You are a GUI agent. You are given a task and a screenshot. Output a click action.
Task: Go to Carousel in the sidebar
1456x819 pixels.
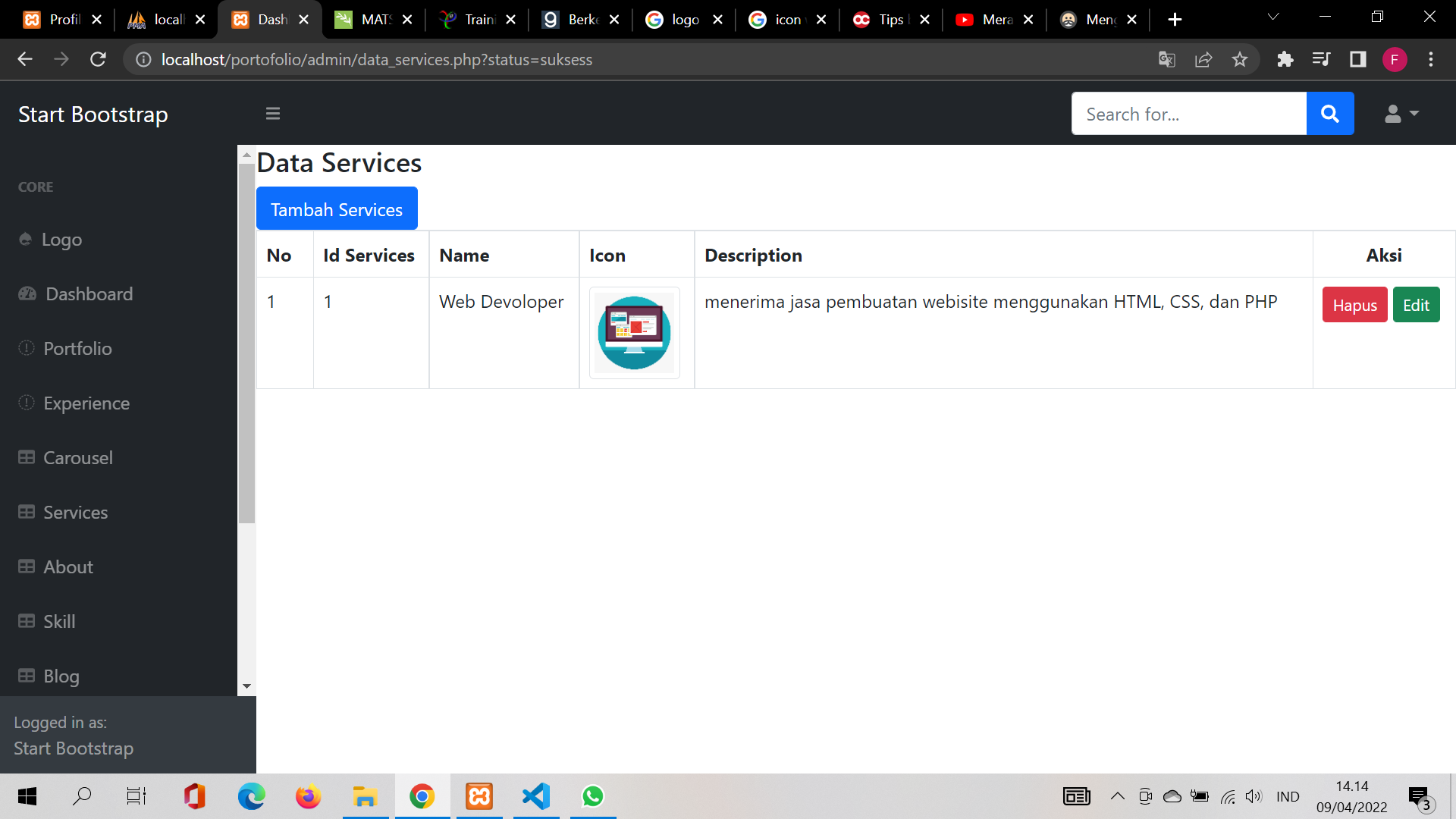pos(77,458)
